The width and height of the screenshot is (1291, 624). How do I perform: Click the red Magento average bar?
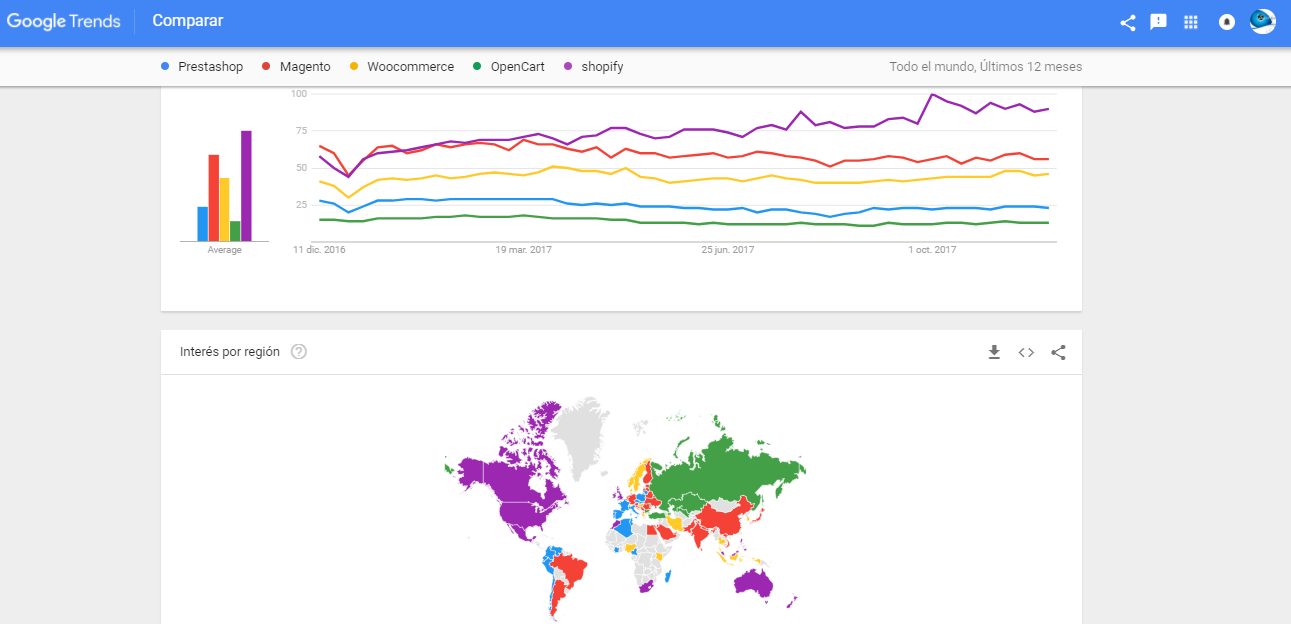[214, 198]
